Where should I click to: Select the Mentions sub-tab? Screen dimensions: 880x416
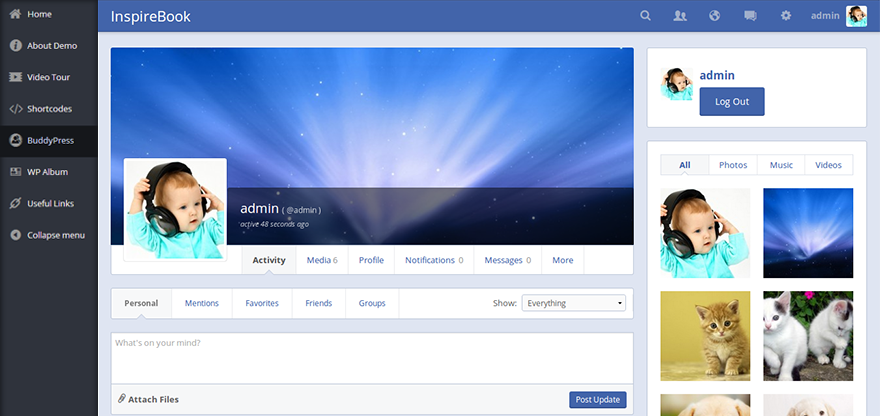(x=202, y=303)
